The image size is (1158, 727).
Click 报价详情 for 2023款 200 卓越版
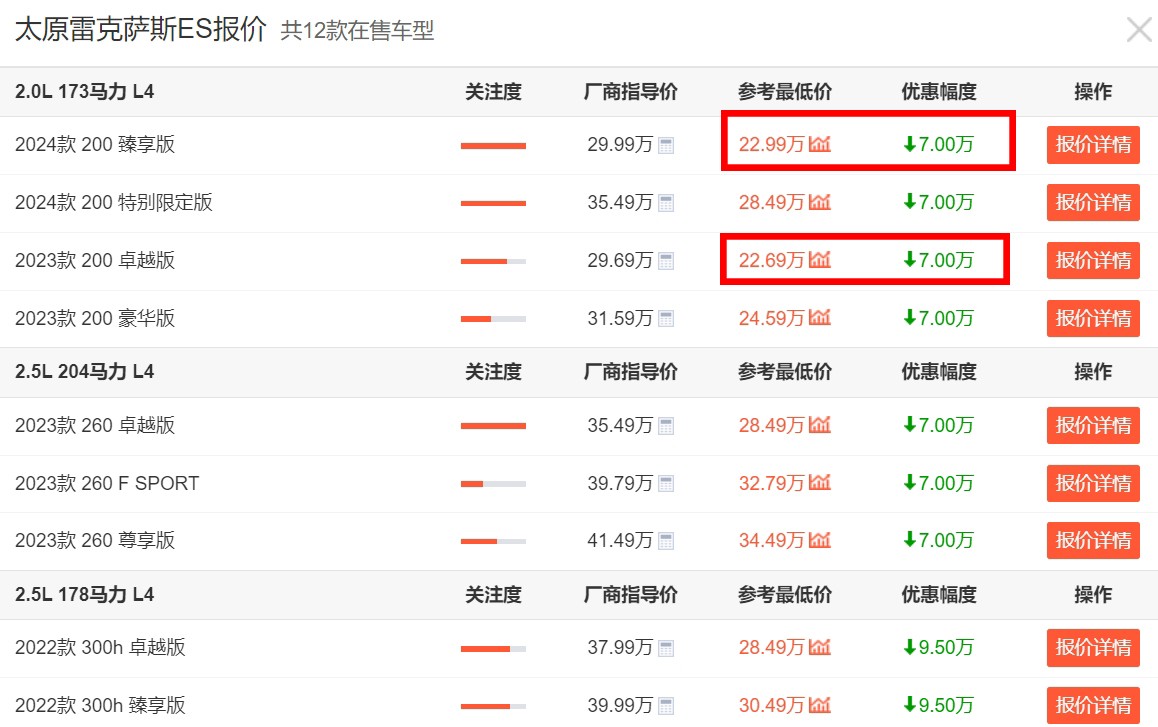point(1093,261)
